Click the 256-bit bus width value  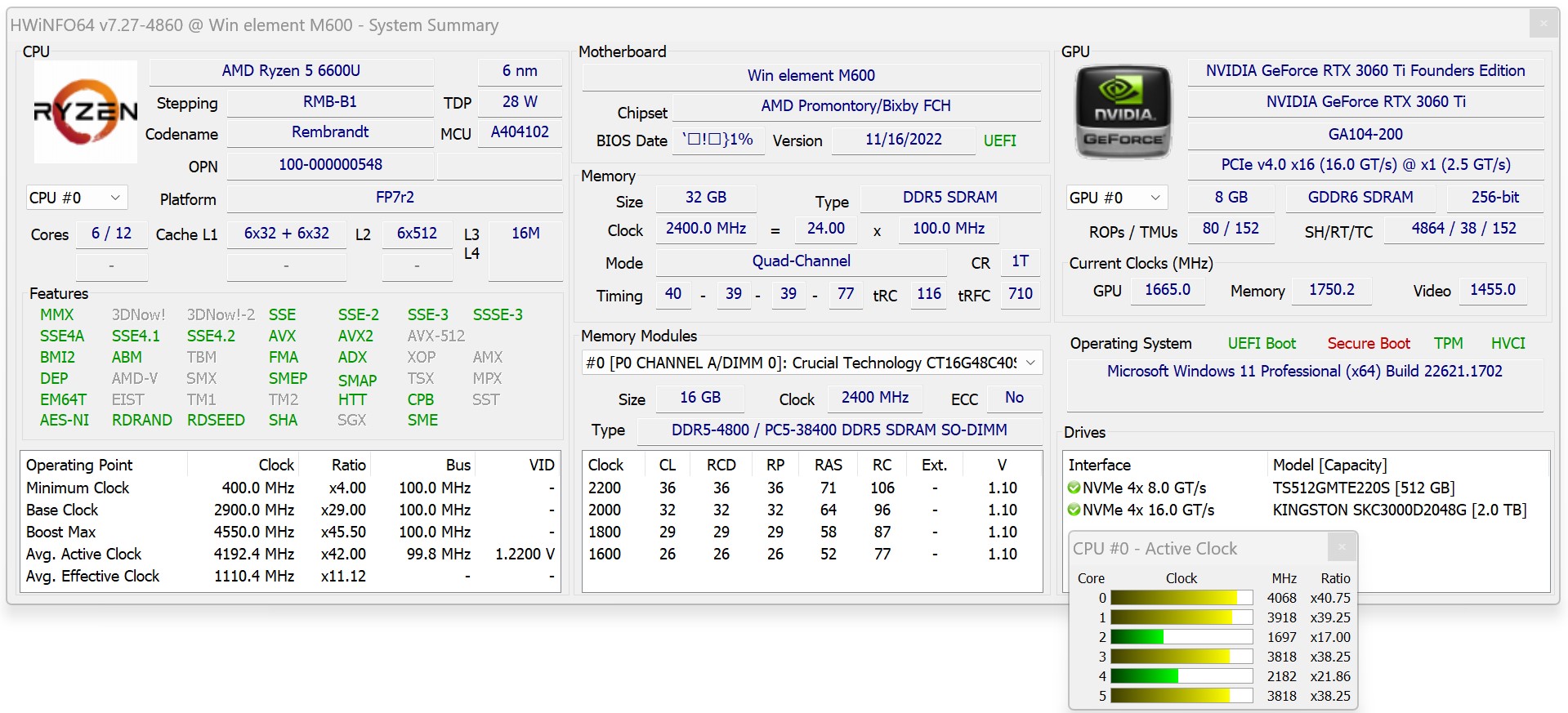pos(1495,198)
